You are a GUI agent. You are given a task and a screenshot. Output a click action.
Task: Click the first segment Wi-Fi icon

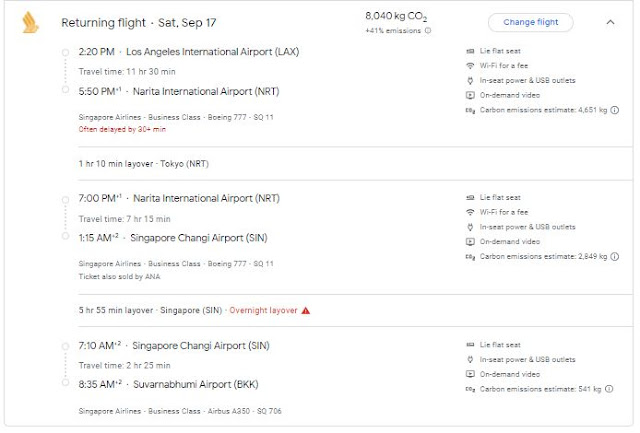coord(471,67)
